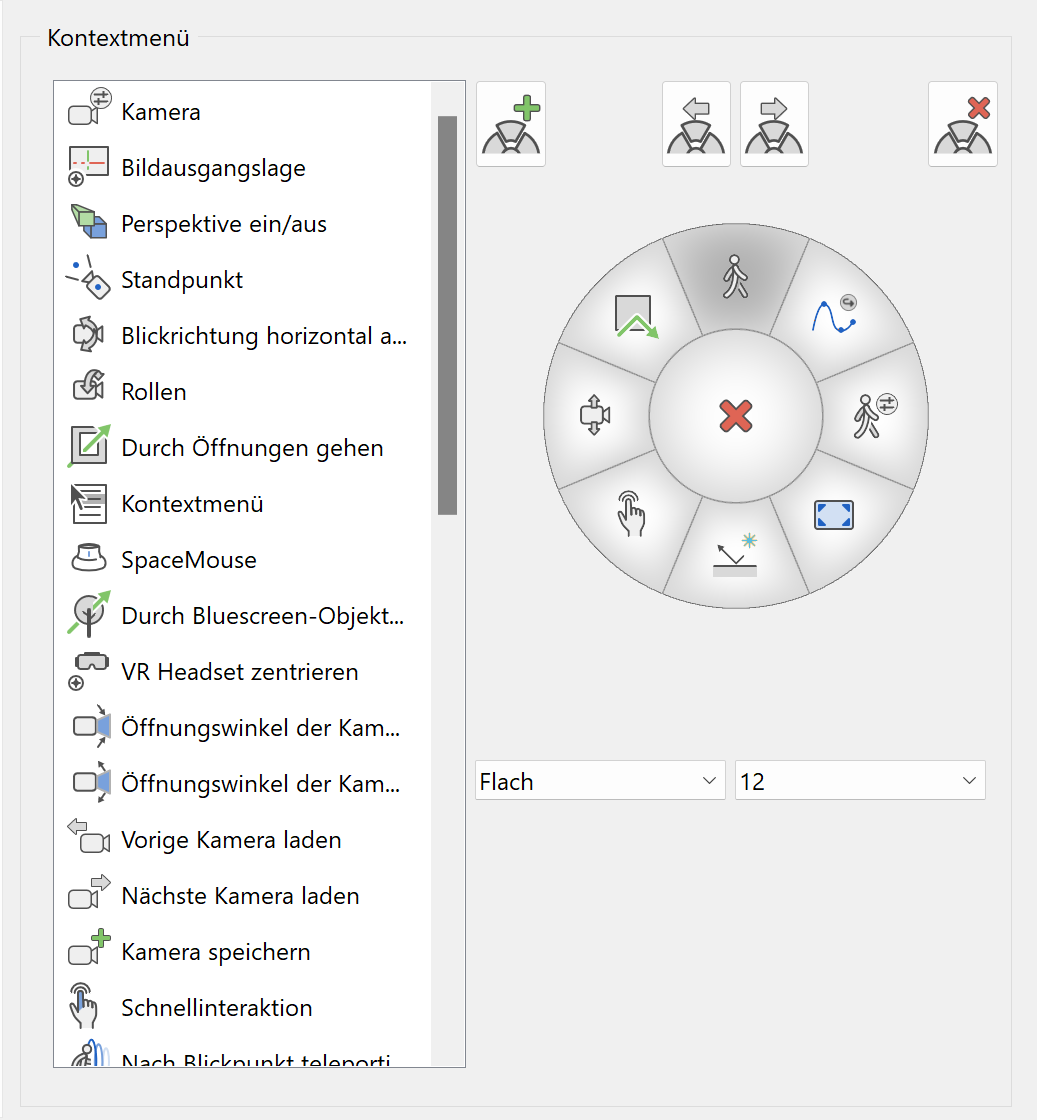Select Durch Bluescreen-Objekt... entry
1037x1120 pixels.
(x=242, y=616)
